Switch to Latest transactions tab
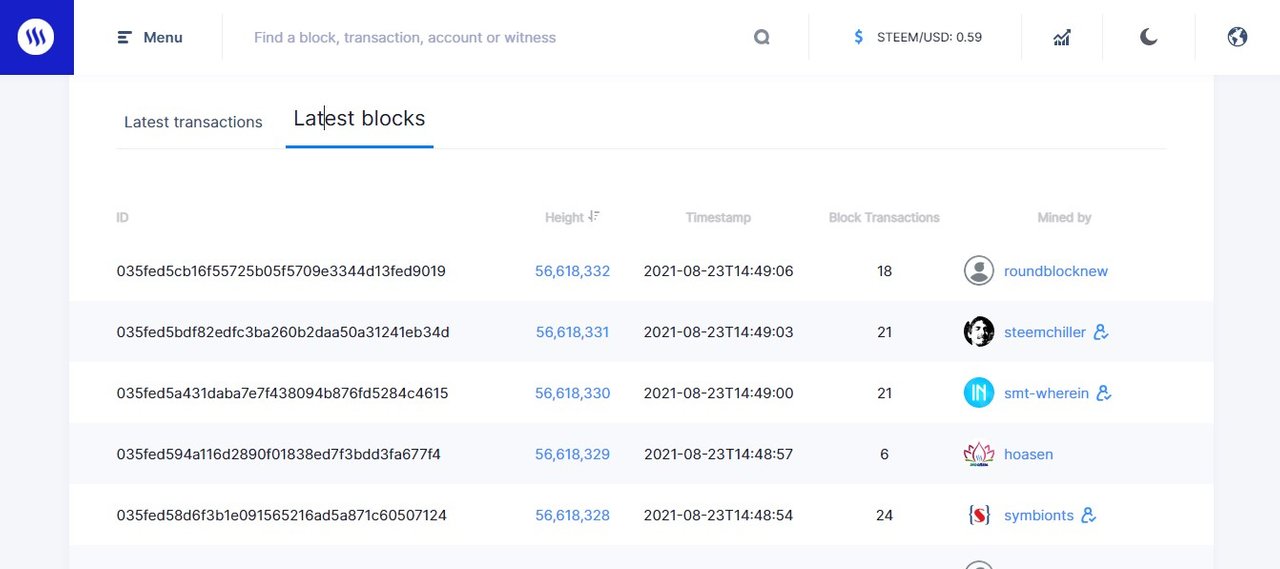Screen dimensions: 1280x569 click(x=193, y=122)
